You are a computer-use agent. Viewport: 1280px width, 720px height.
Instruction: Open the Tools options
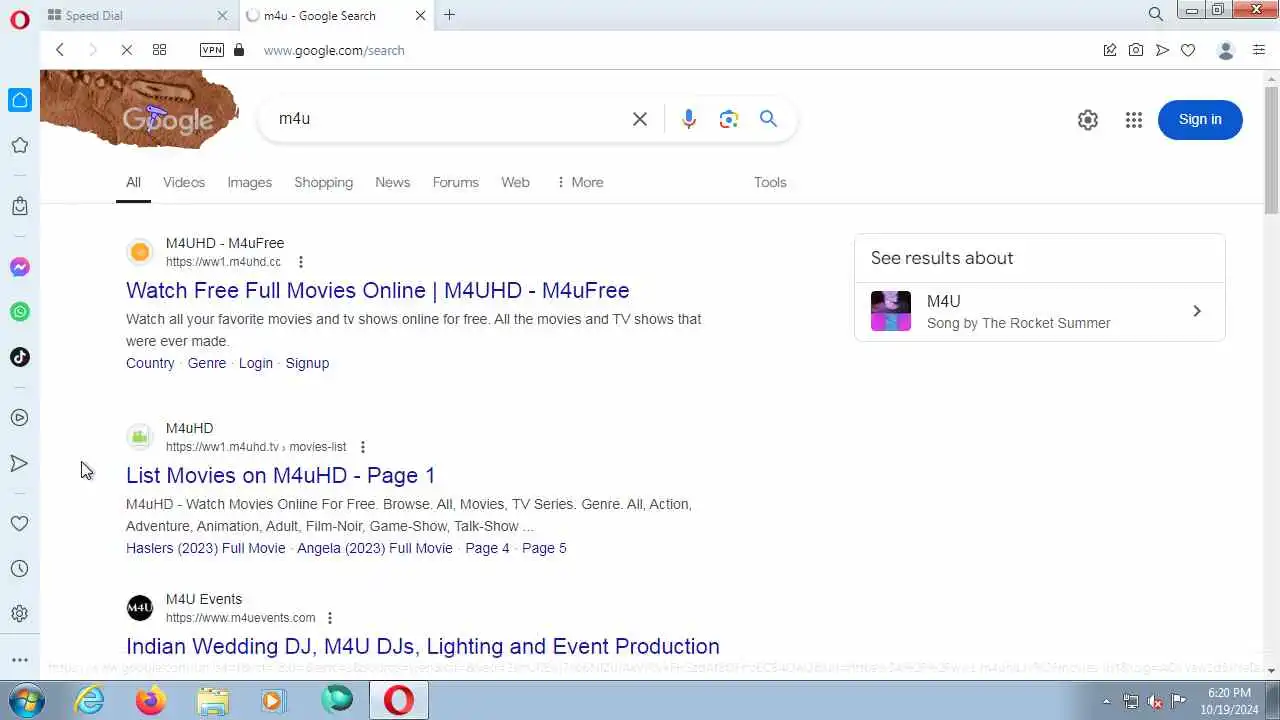tap(770, 182)
